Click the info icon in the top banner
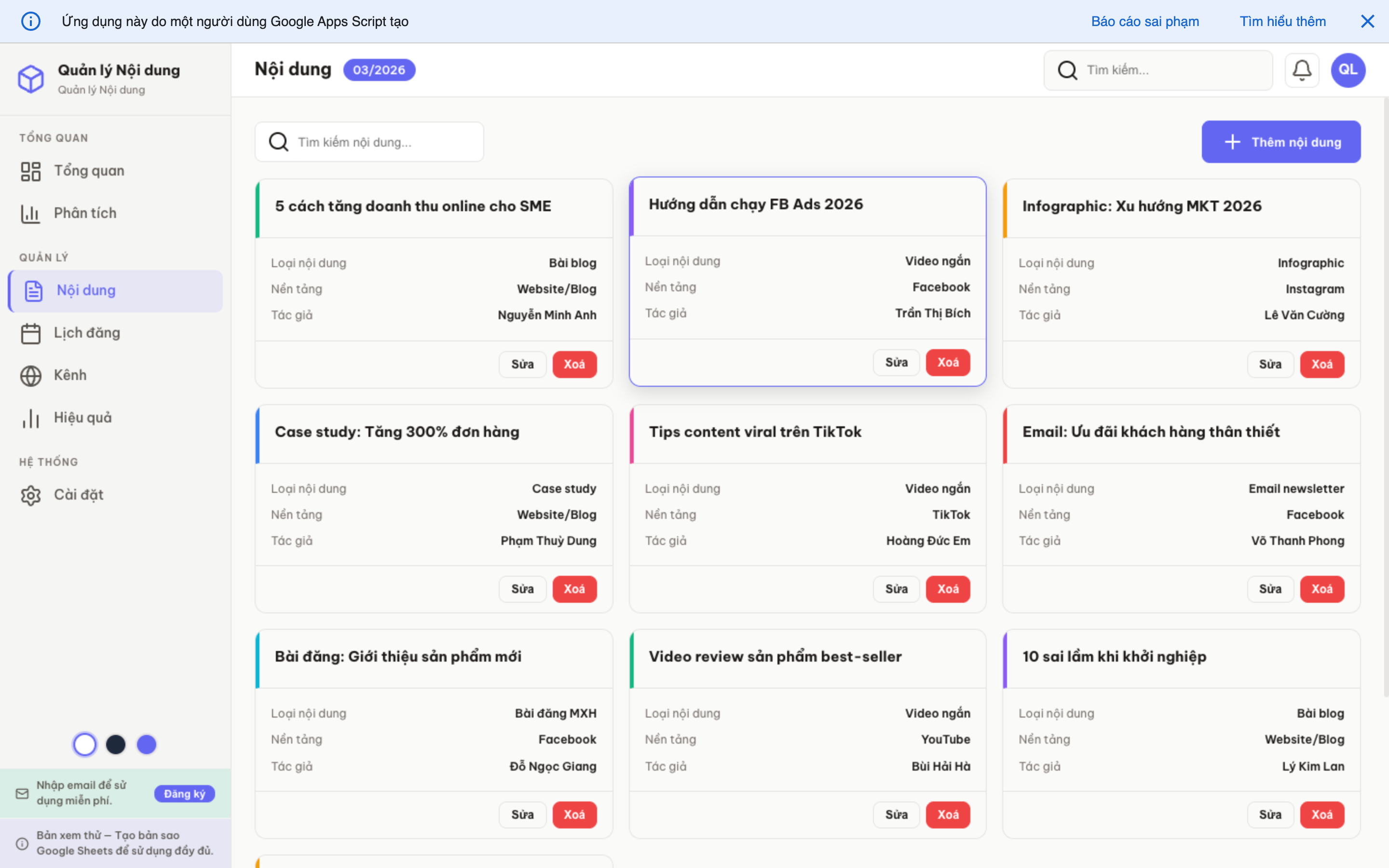Screen dimensions: 1389x868 (31, 21)
